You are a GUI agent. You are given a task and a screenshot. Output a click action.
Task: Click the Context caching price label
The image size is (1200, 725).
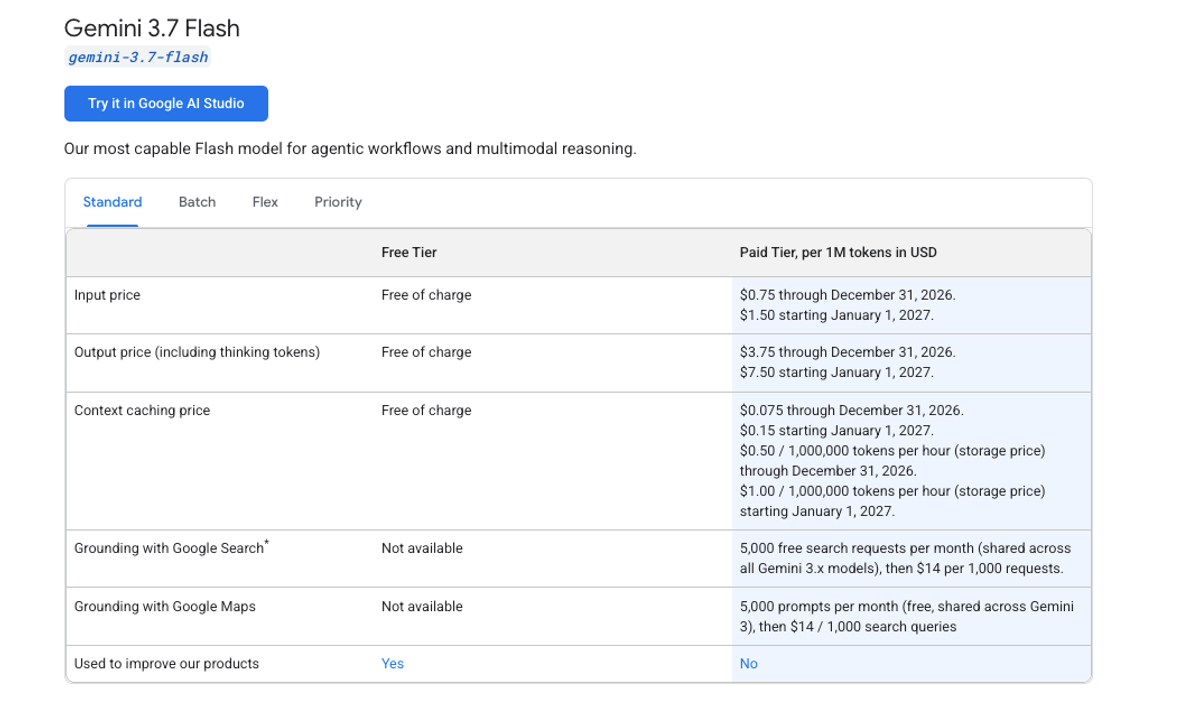(142, 410)
